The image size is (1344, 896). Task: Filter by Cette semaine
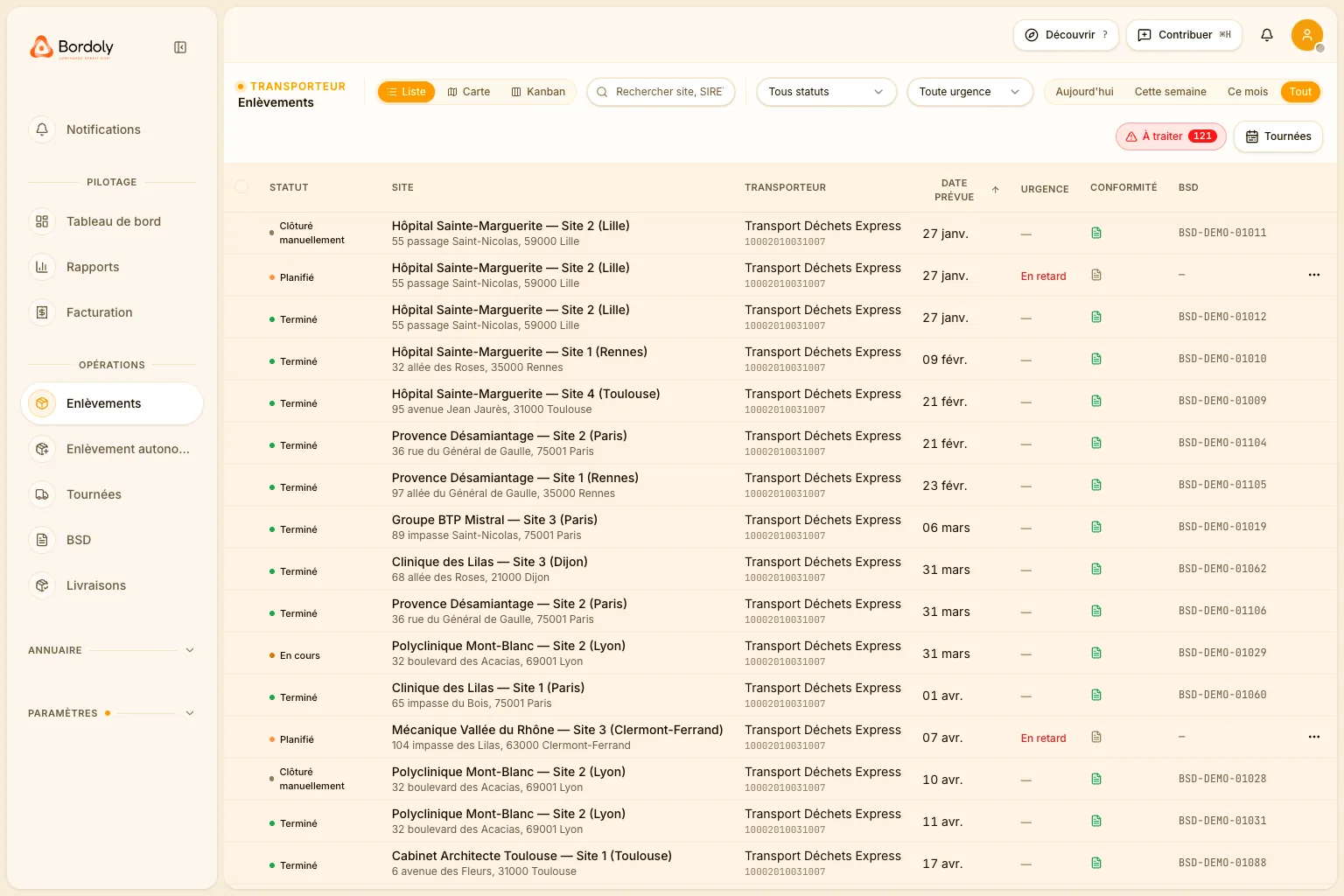coord(1170,92)
